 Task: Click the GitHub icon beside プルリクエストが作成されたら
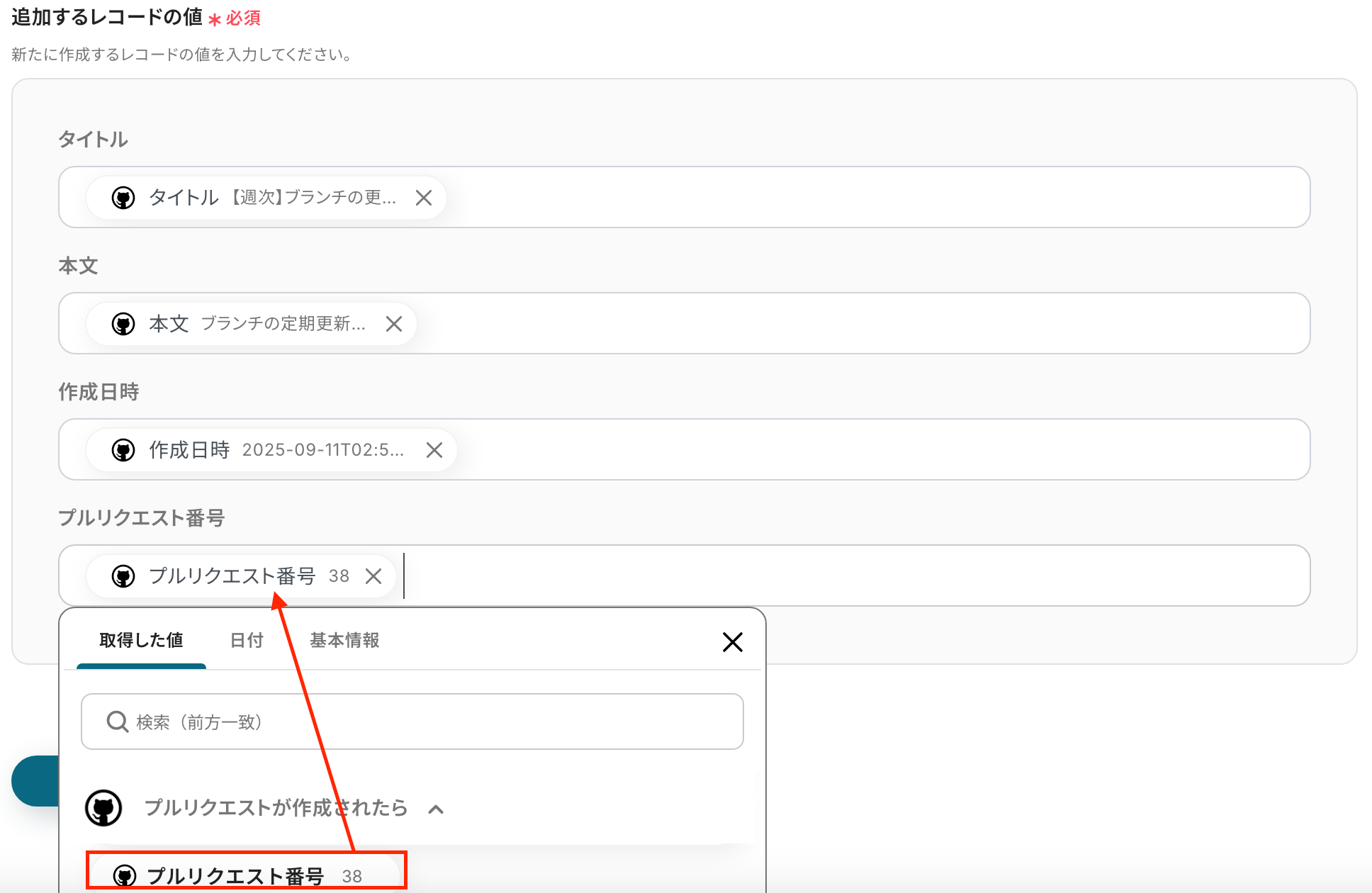pos(103,808)
